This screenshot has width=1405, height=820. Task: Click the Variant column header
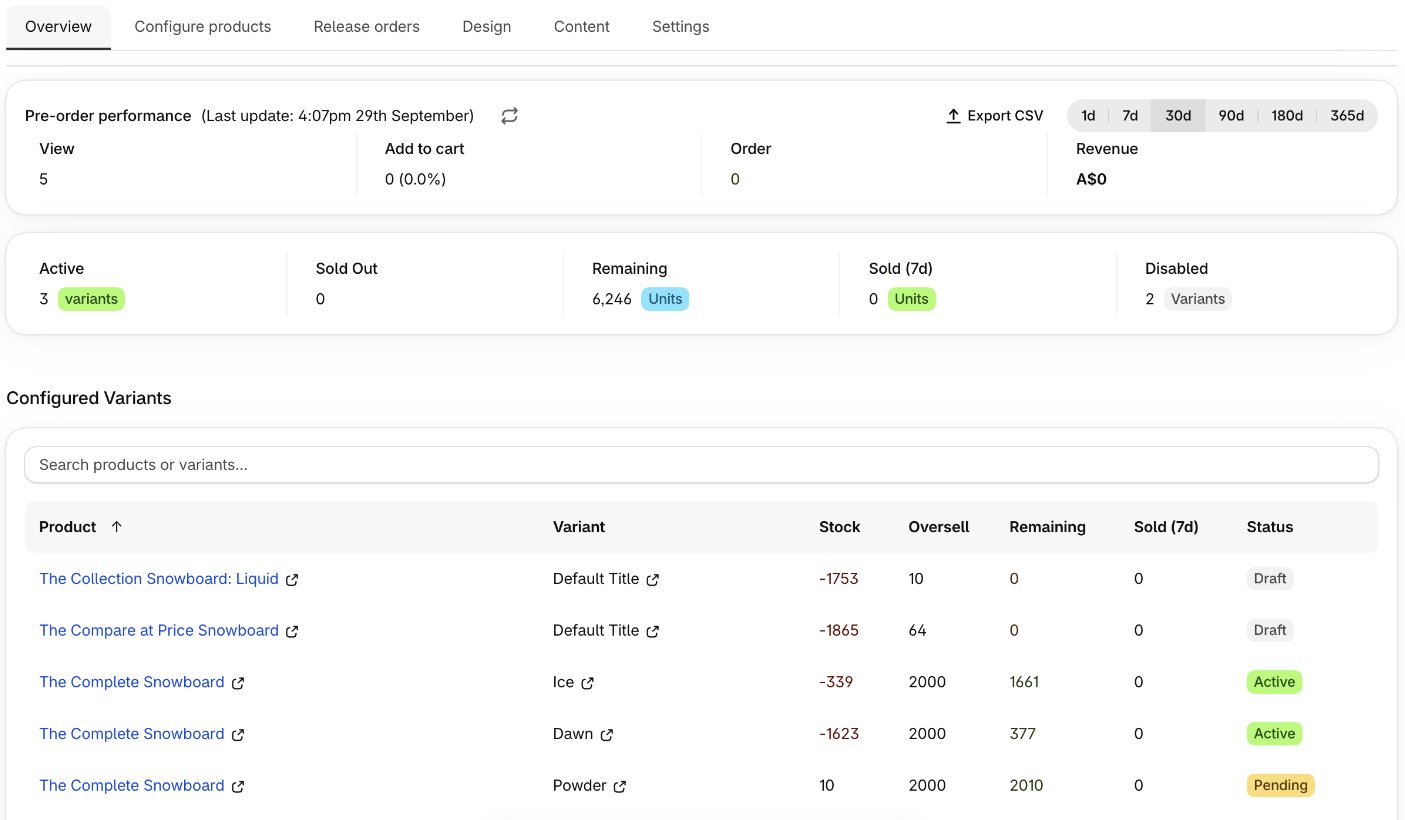(579, 527)
